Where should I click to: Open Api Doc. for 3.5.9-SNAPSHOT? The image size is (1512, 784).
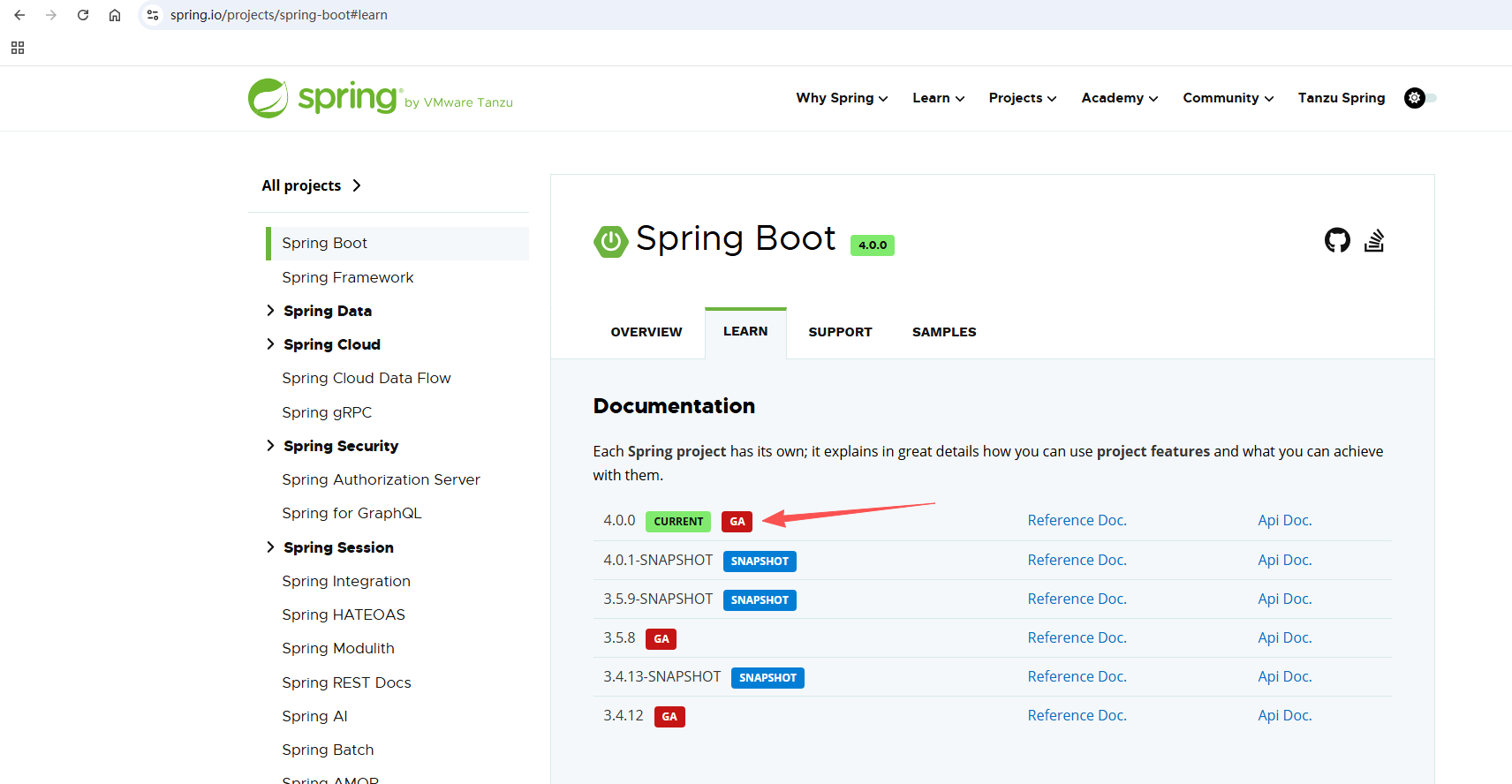pyautogui.click(x=1284, y=599)
